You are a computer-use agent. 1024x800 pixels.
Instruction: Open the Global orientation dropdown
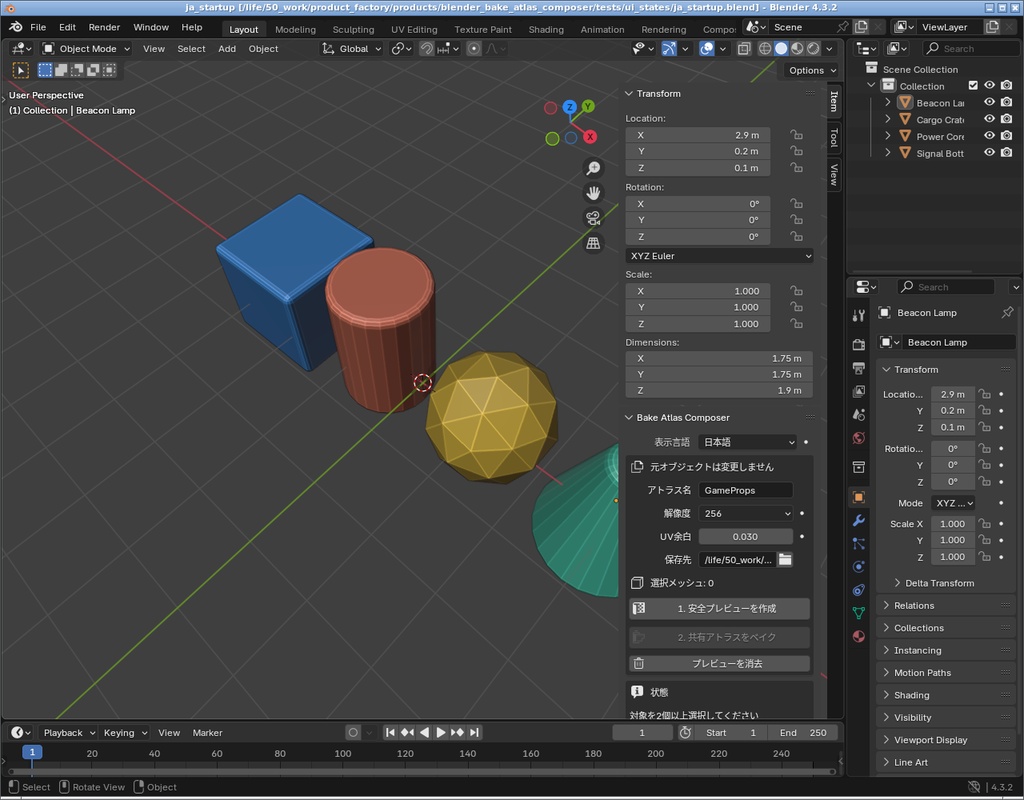point(352,48)
